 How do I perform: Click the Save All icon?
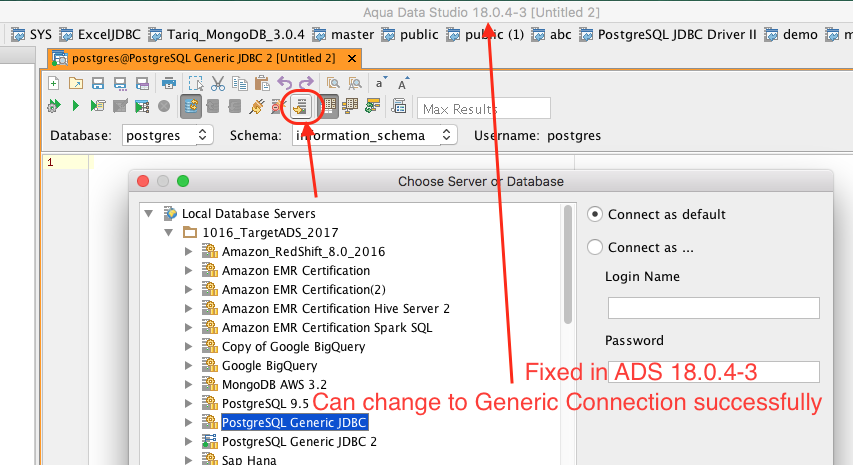pos(142,83)
